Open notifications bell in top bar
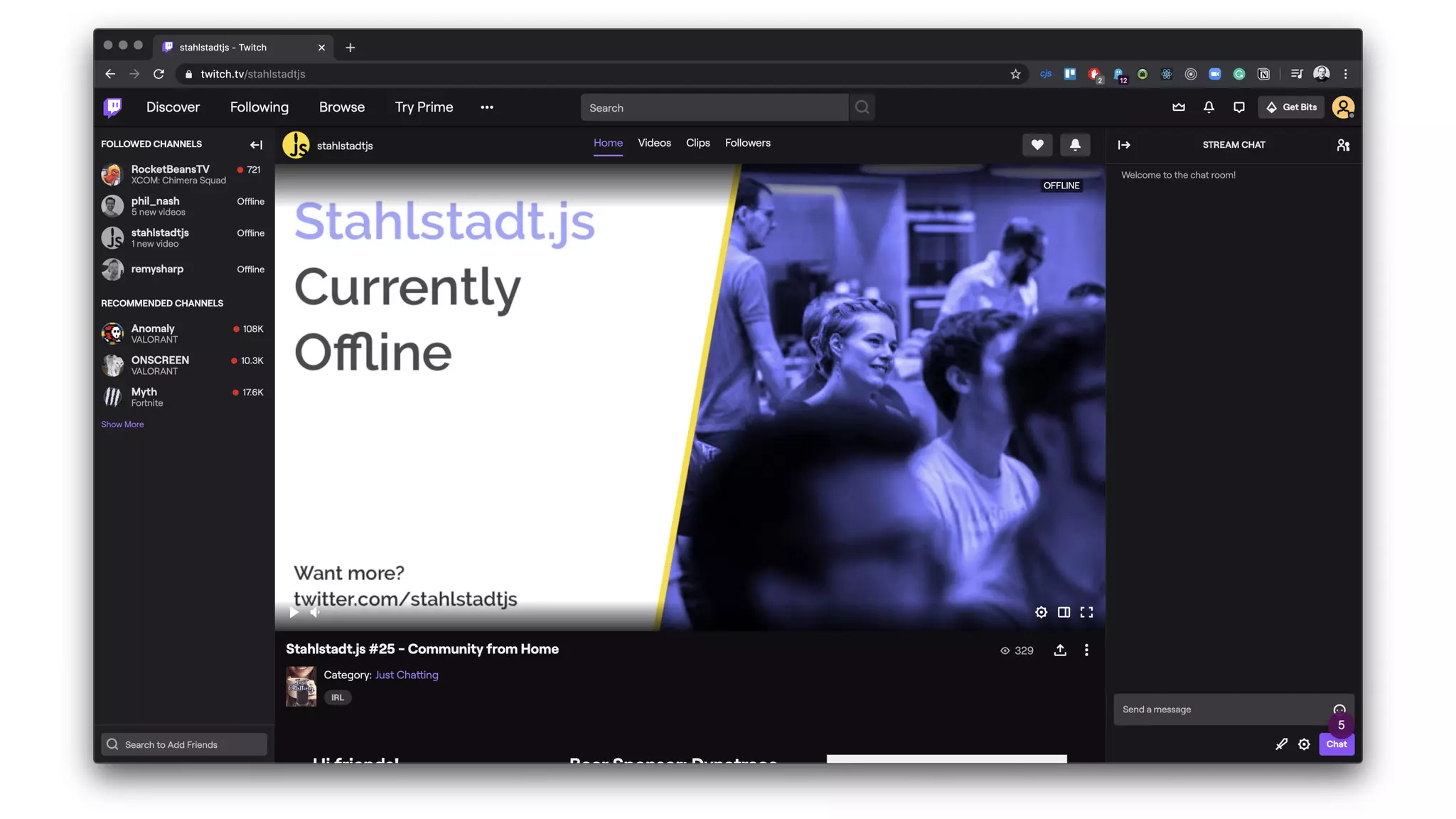This screenshot has height=819, width=1456. tap(1209, 107)
